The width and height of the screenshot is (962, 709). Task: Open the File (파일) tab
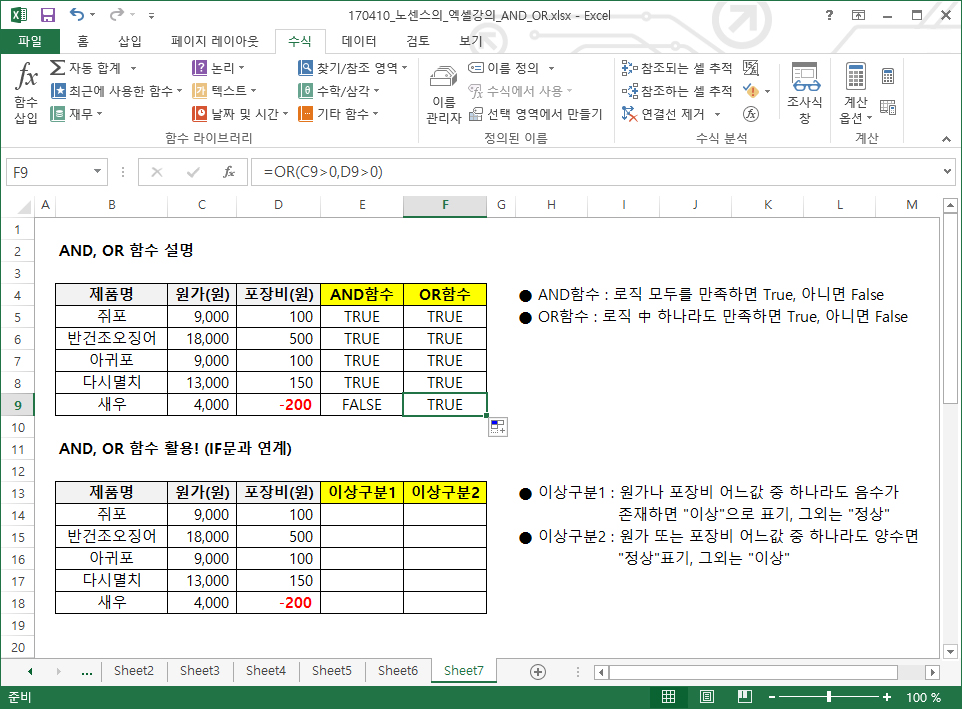[29, 41]
